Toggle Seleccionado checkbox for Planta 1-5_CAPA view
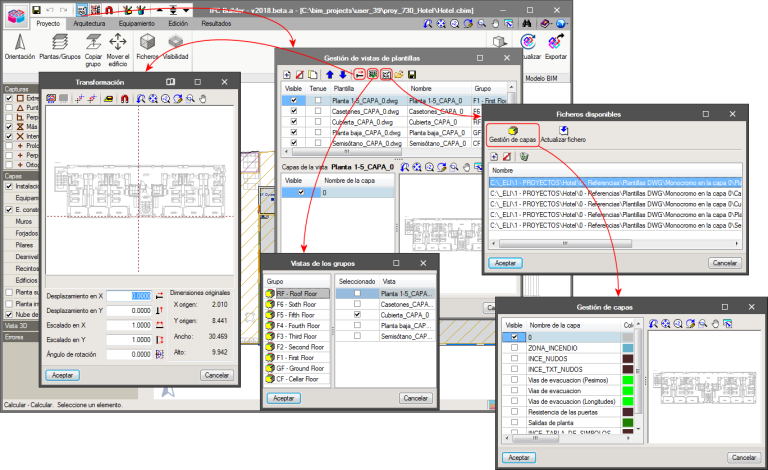The height and width of the screenshot is (470, 768). pyautogui.click(x=357, y=293)
